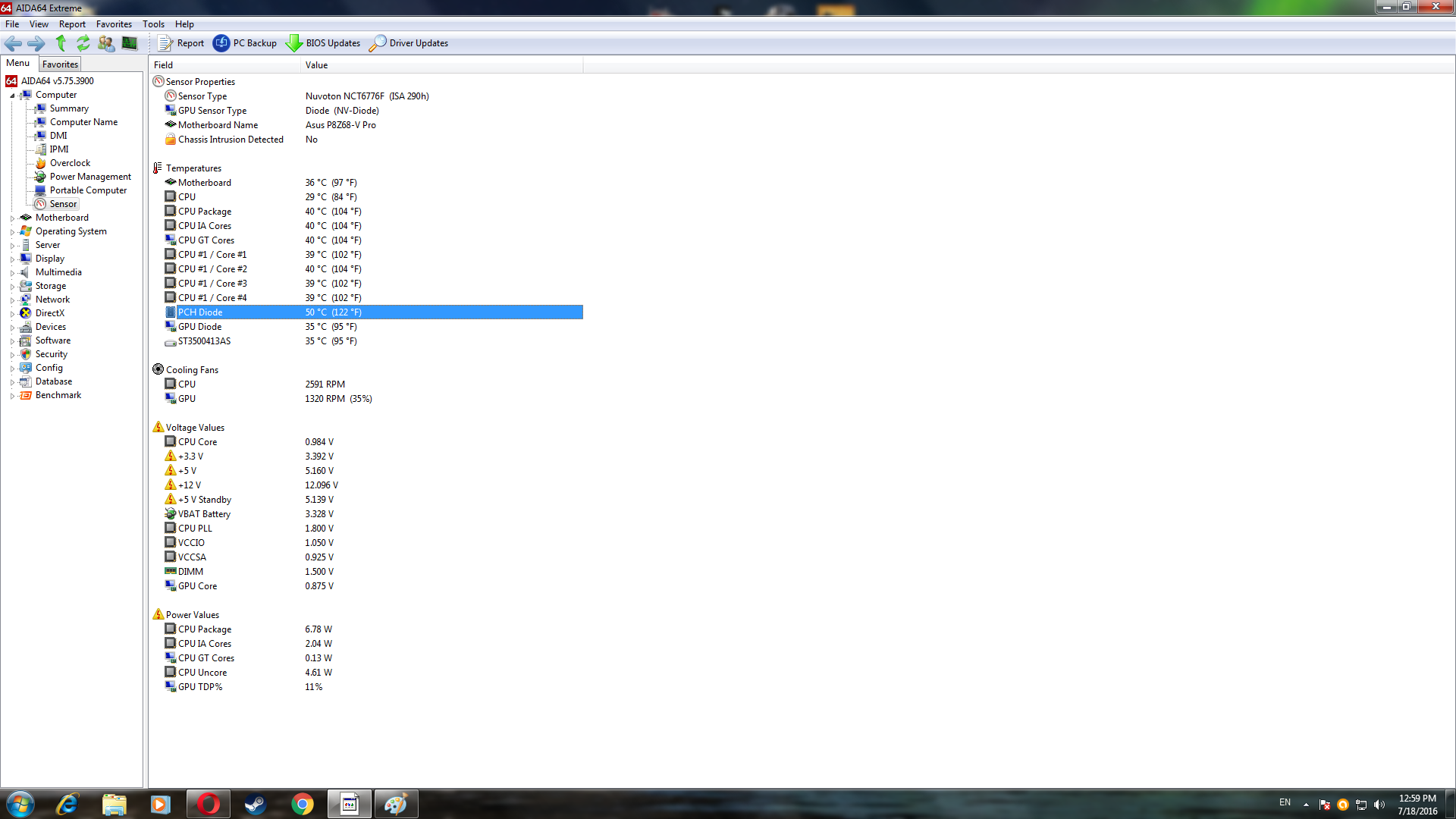
Task: Check for Driver Updates
Action: tap(408, 43)
